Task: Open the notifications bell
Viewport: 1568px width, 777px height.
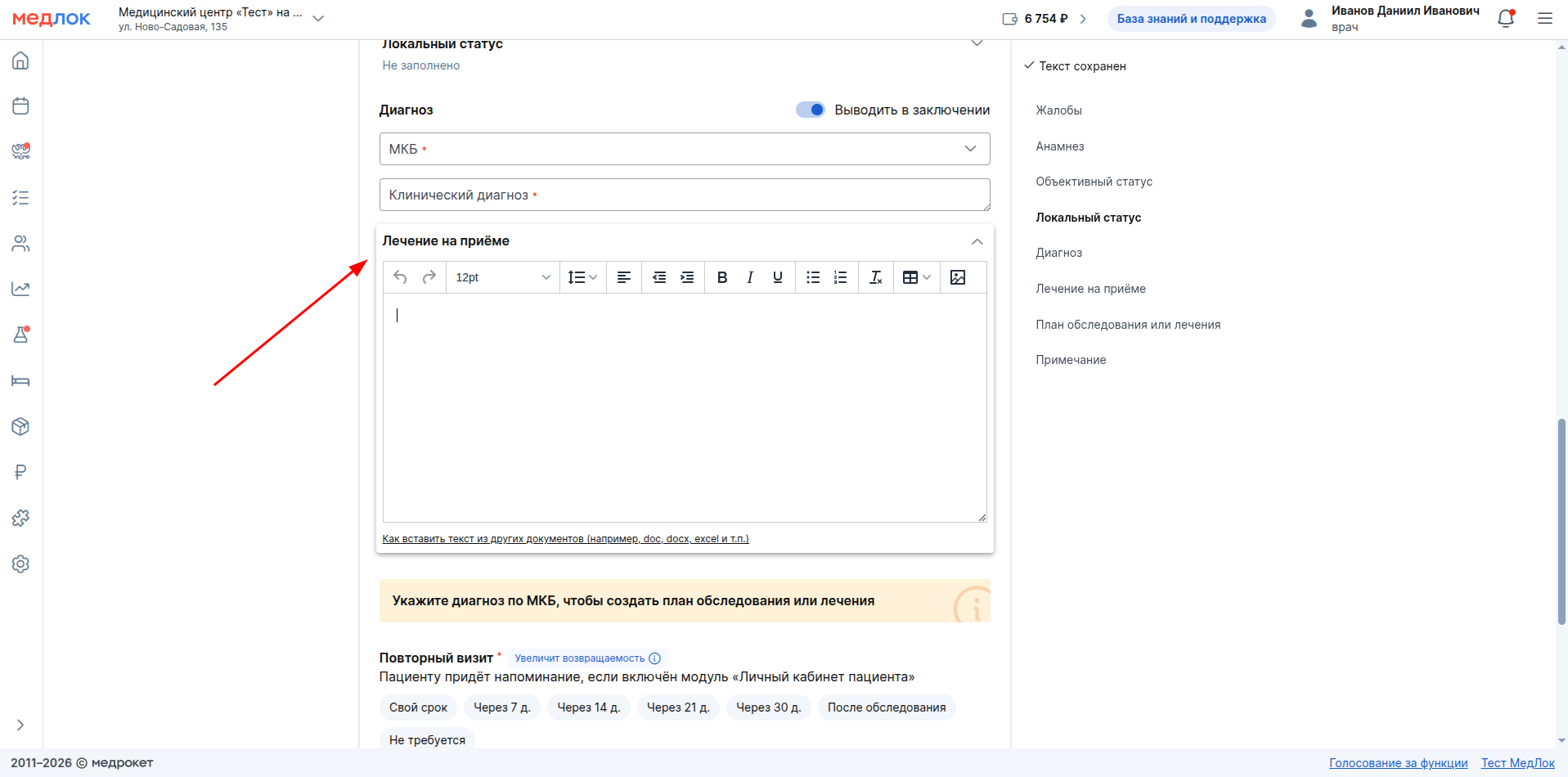Action: click(x=1505, y=19)
